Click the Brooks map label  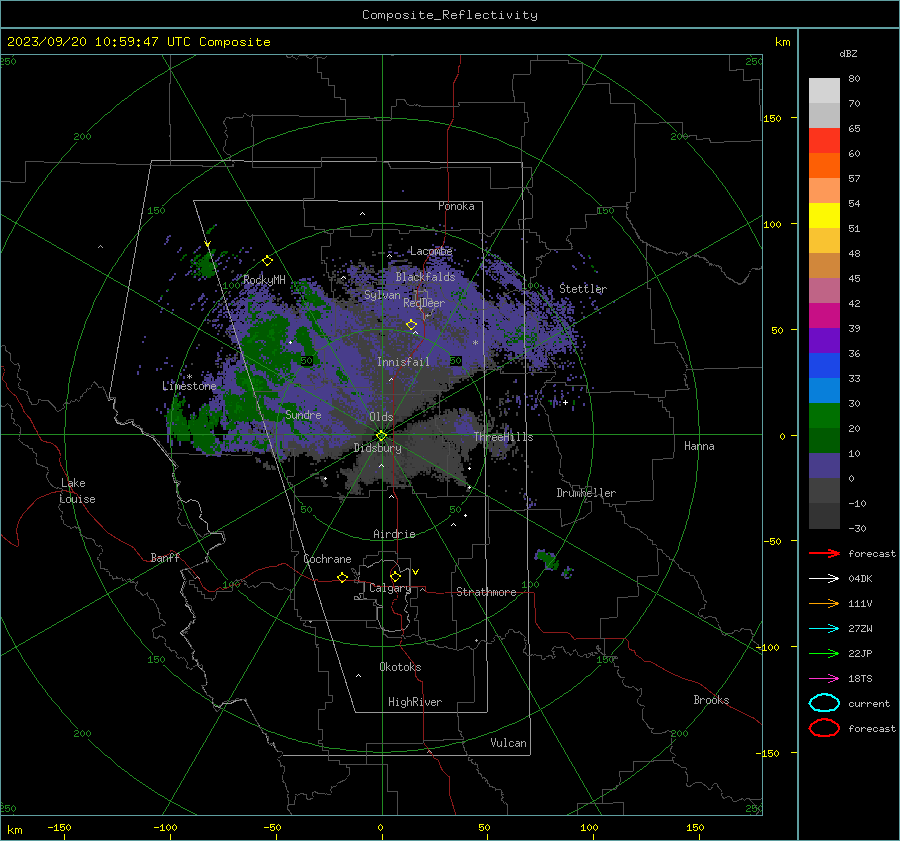tap(711, 700)
